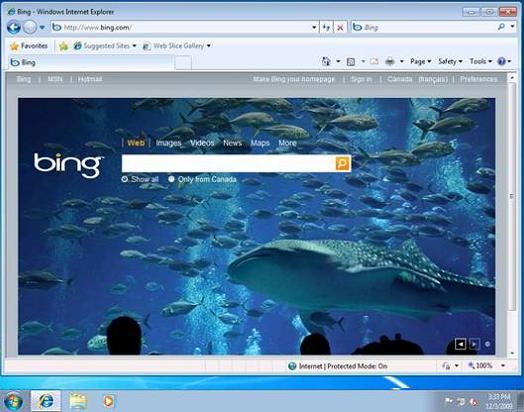Click the main Bing search text box
The height and width of the screenshot is (412, 524).
pyautogui.click(x=229, y=163)
